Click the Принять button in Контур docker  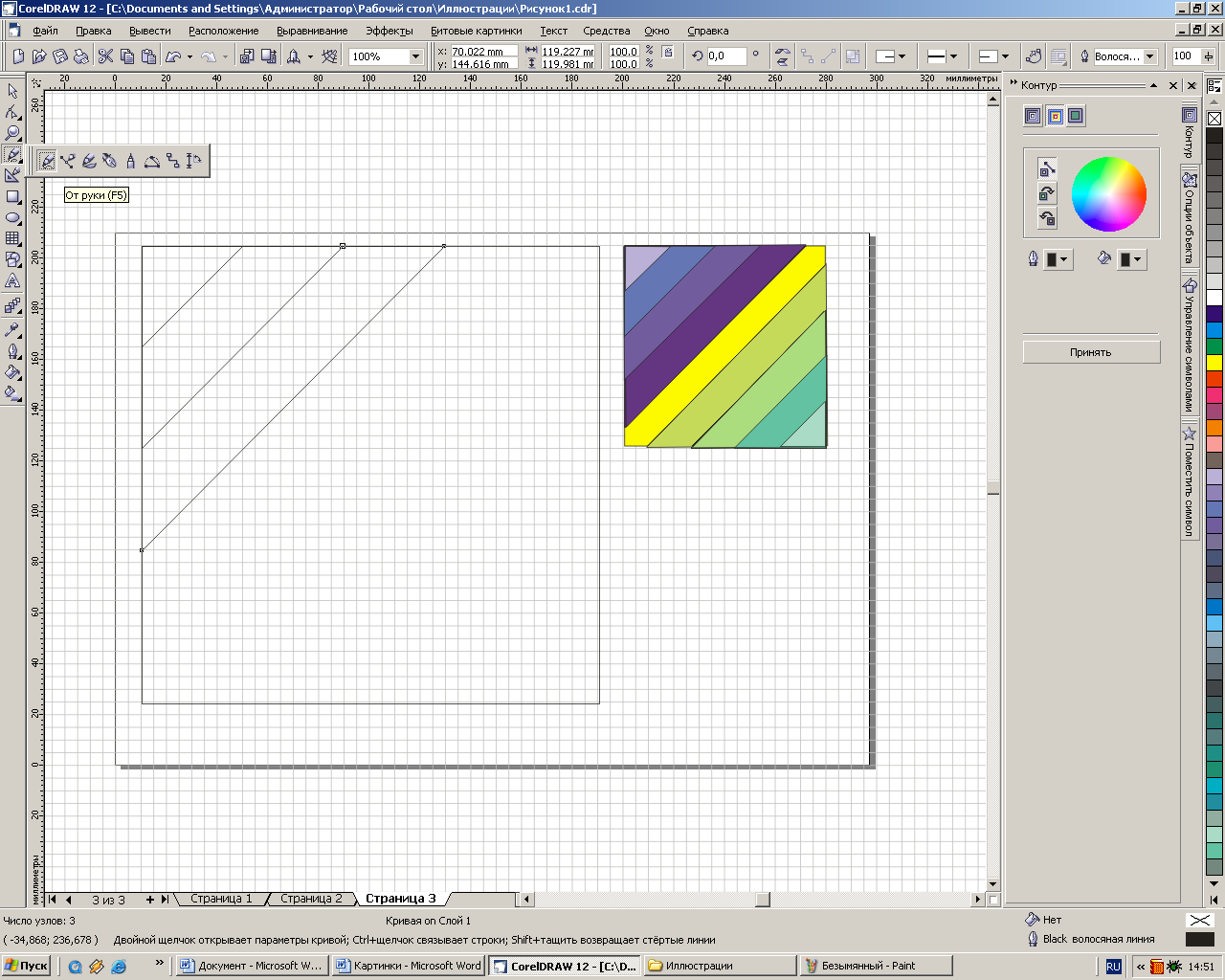coord(1091,352)
